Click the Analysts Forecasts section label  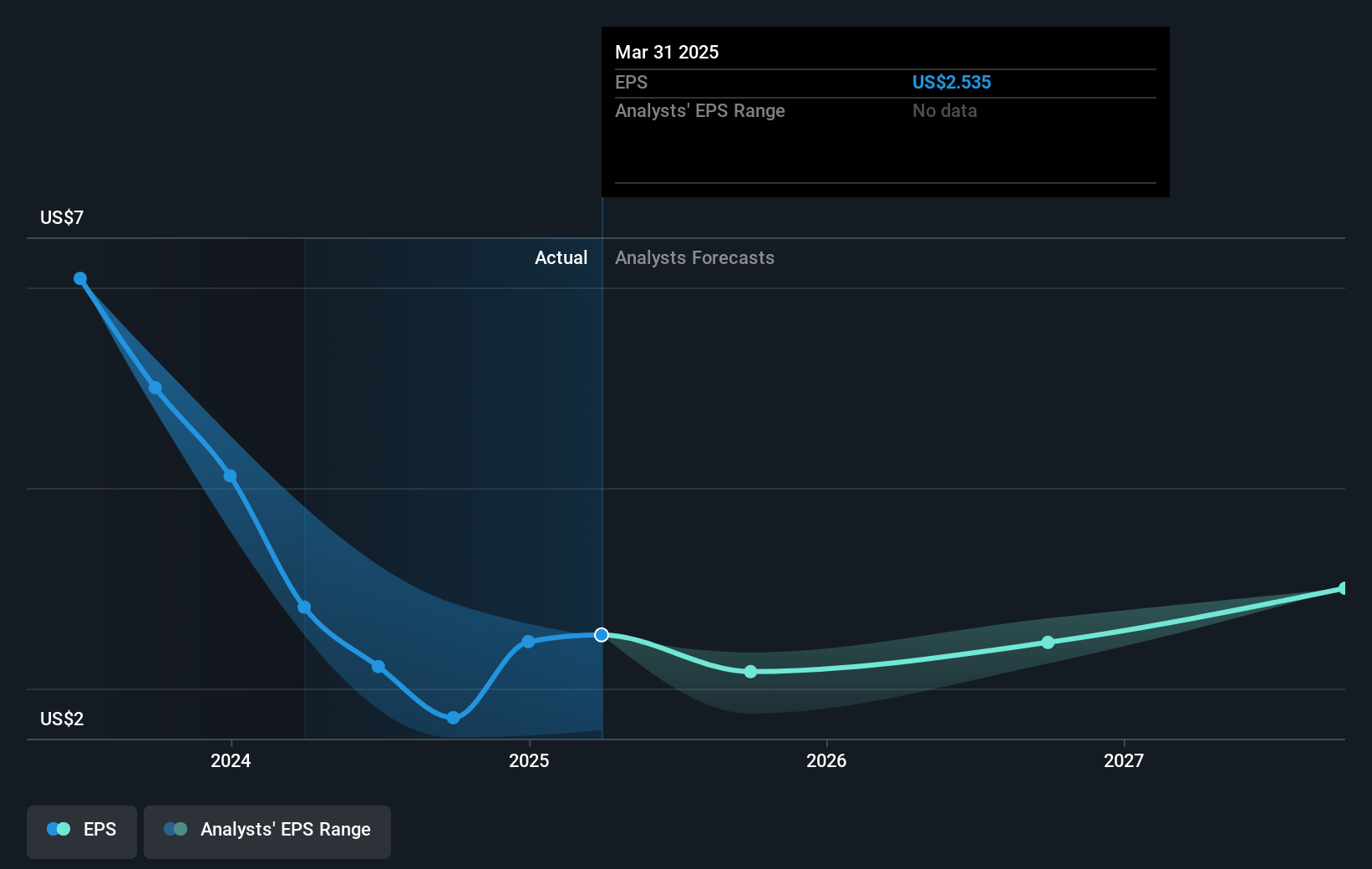pos(695,257)
